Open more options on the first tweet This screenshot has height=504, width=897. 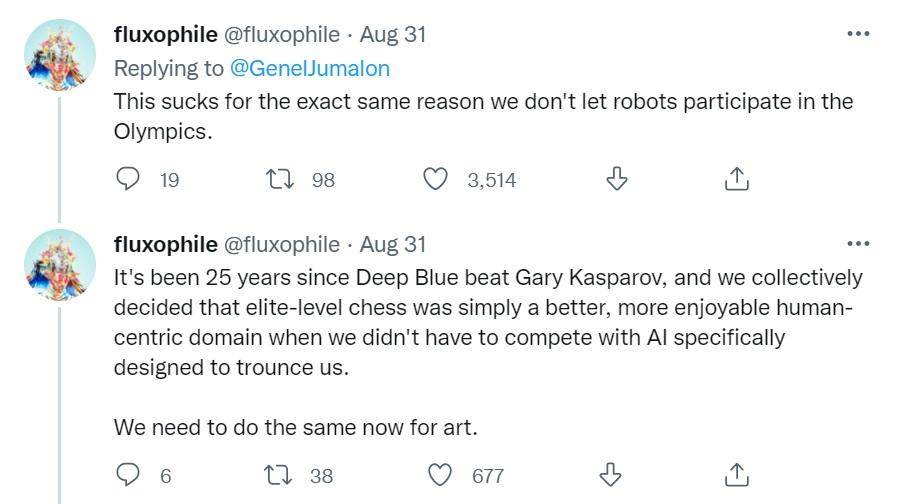click(858, 34)
